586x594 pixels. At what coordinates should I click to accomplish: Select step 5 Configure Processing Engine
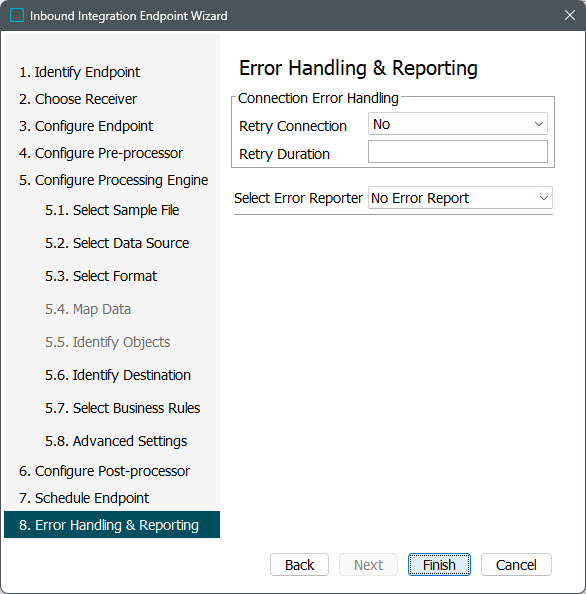[114, 180]
